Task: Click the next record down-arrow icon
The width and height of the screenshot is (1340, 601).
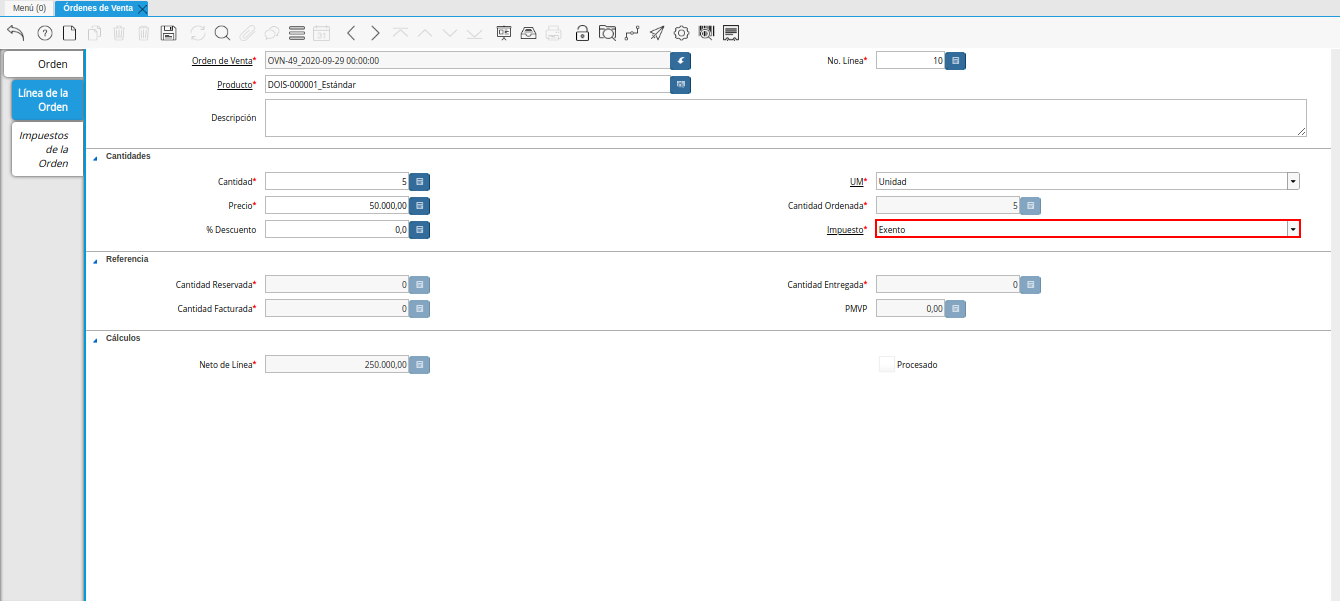Action: pos(449,33)
